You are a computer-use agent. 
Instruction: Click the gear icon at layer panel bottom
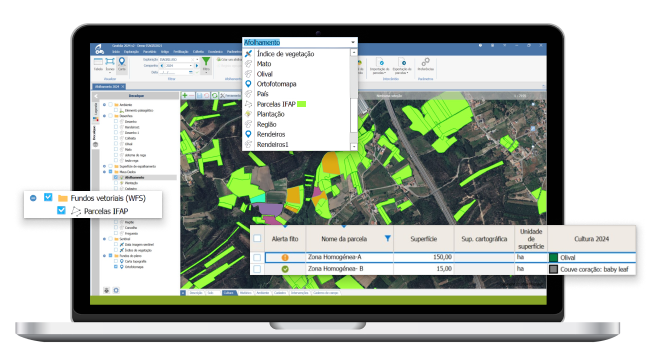pyautogui.click(x=116, y=290)
